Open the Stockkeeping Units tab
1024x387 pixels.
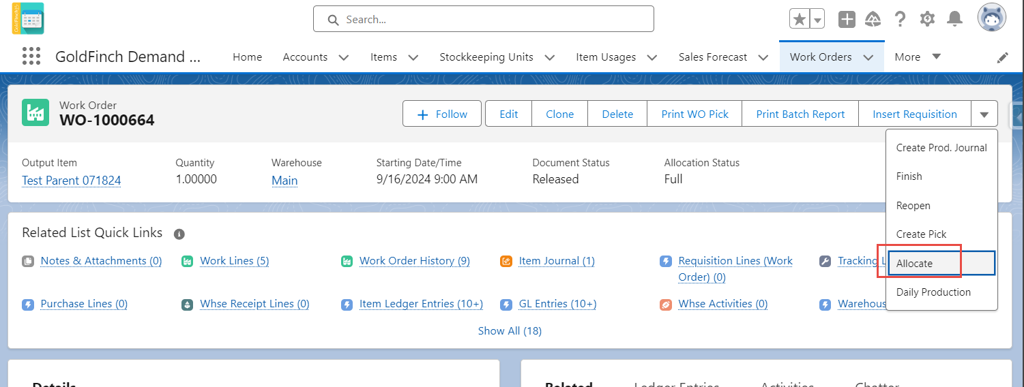[x=486, y=57]
